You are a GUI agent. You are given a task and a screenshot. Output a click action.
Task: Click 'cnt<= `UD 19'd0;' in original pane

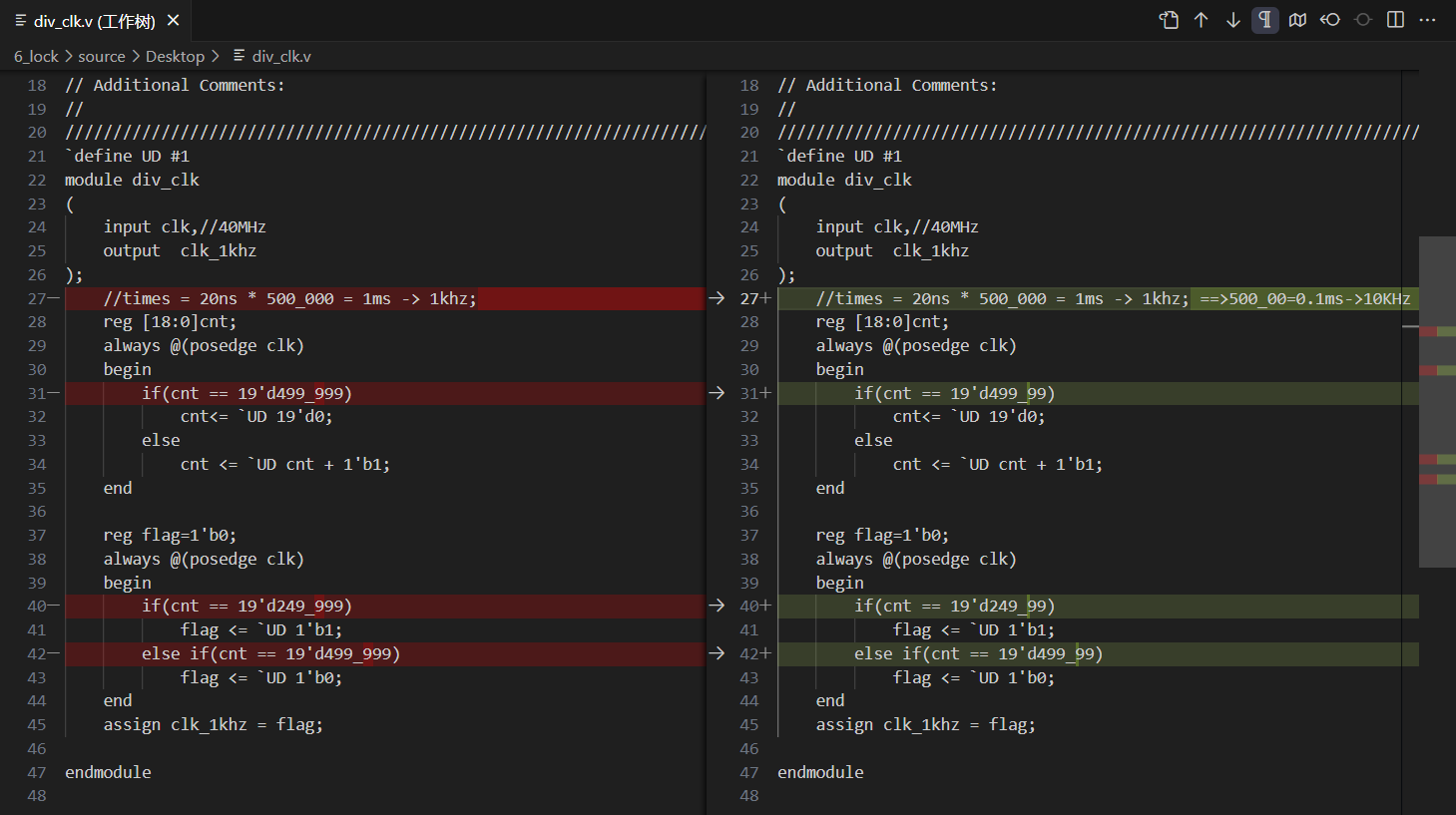click(256, 417)
